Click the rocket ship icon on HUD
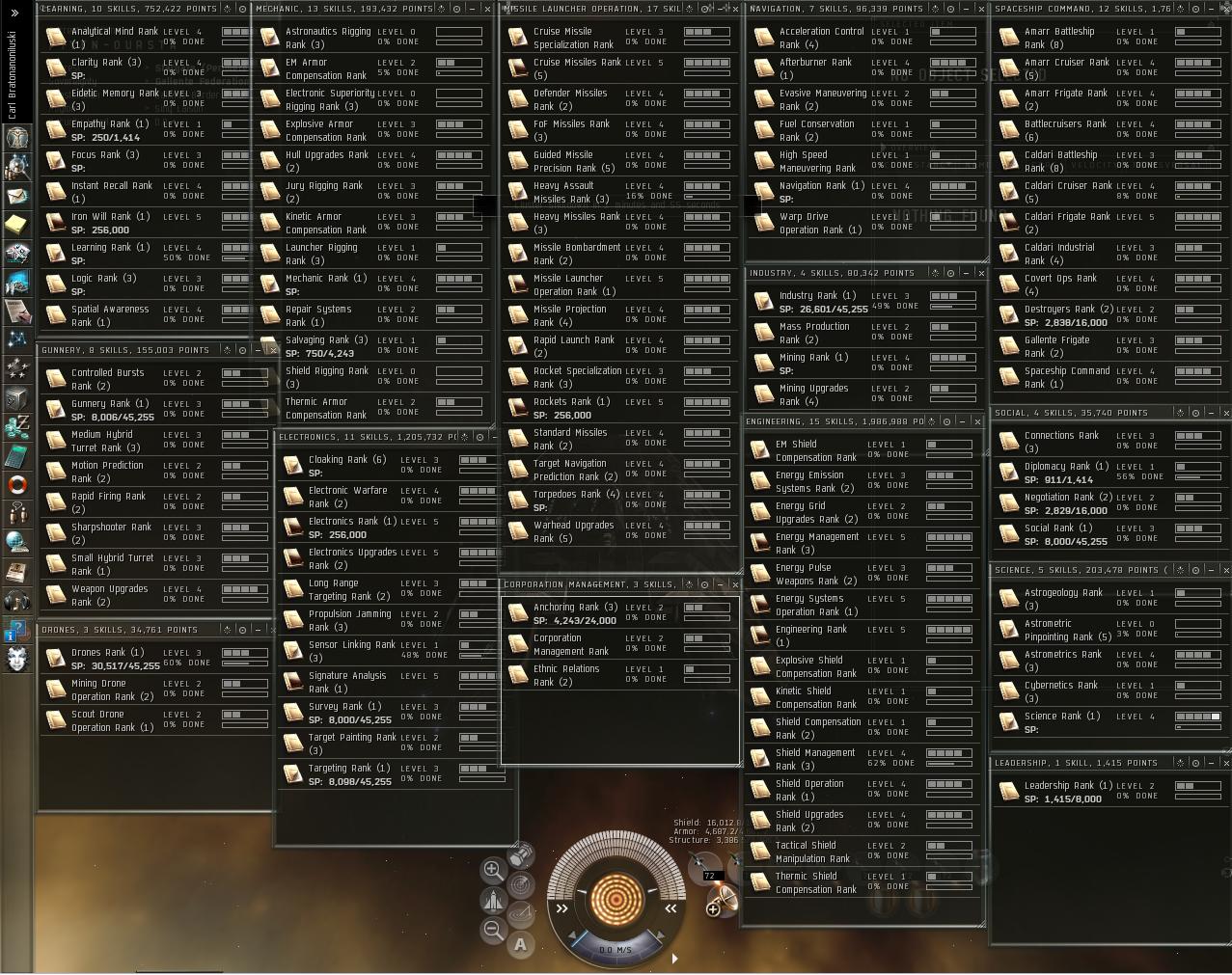1232x975 pixels. 494,901
